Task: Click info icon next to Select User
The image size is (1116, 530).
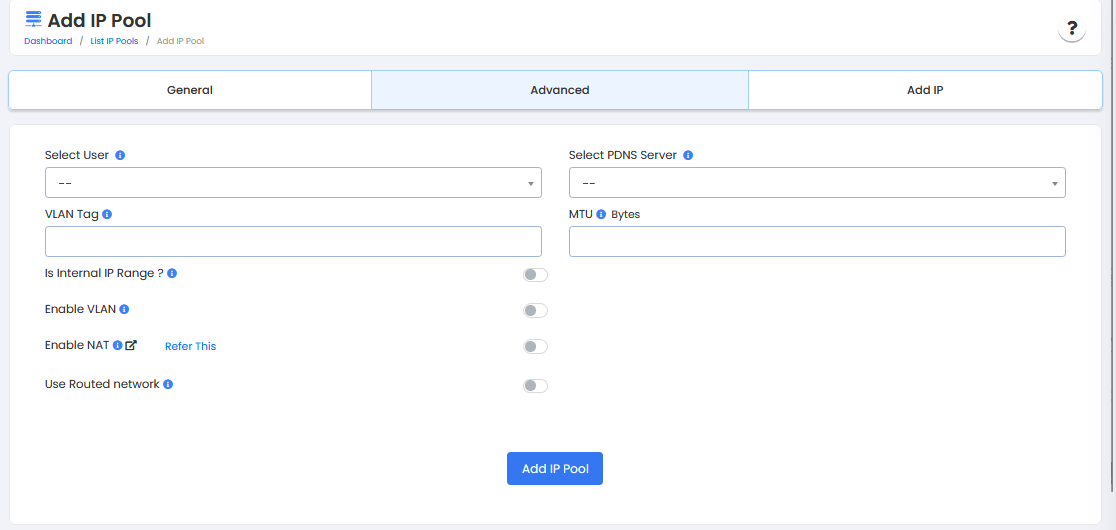Action: (x=120, y=156)
